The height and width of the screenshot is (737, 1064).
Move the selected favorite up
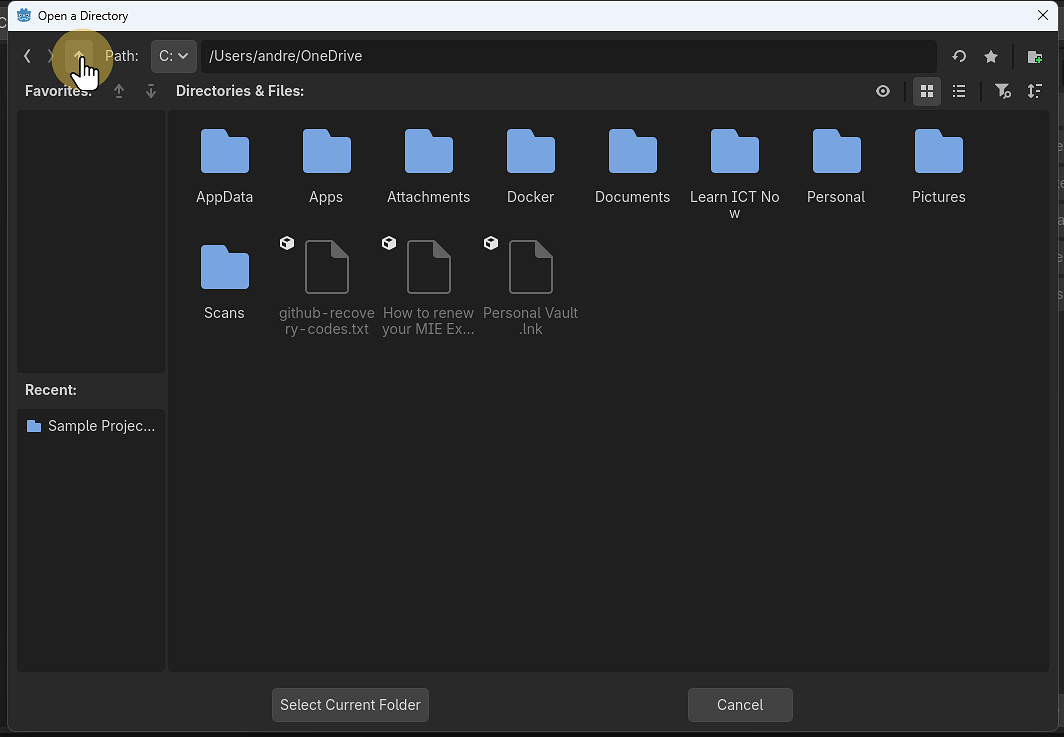click(x=118, y=91)
